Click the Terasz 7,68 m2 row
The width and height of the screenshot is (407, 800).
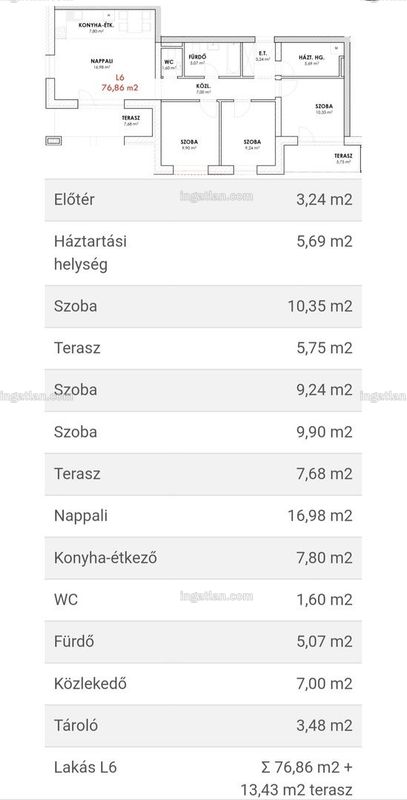pyautogui.click(x=203, y=474)
